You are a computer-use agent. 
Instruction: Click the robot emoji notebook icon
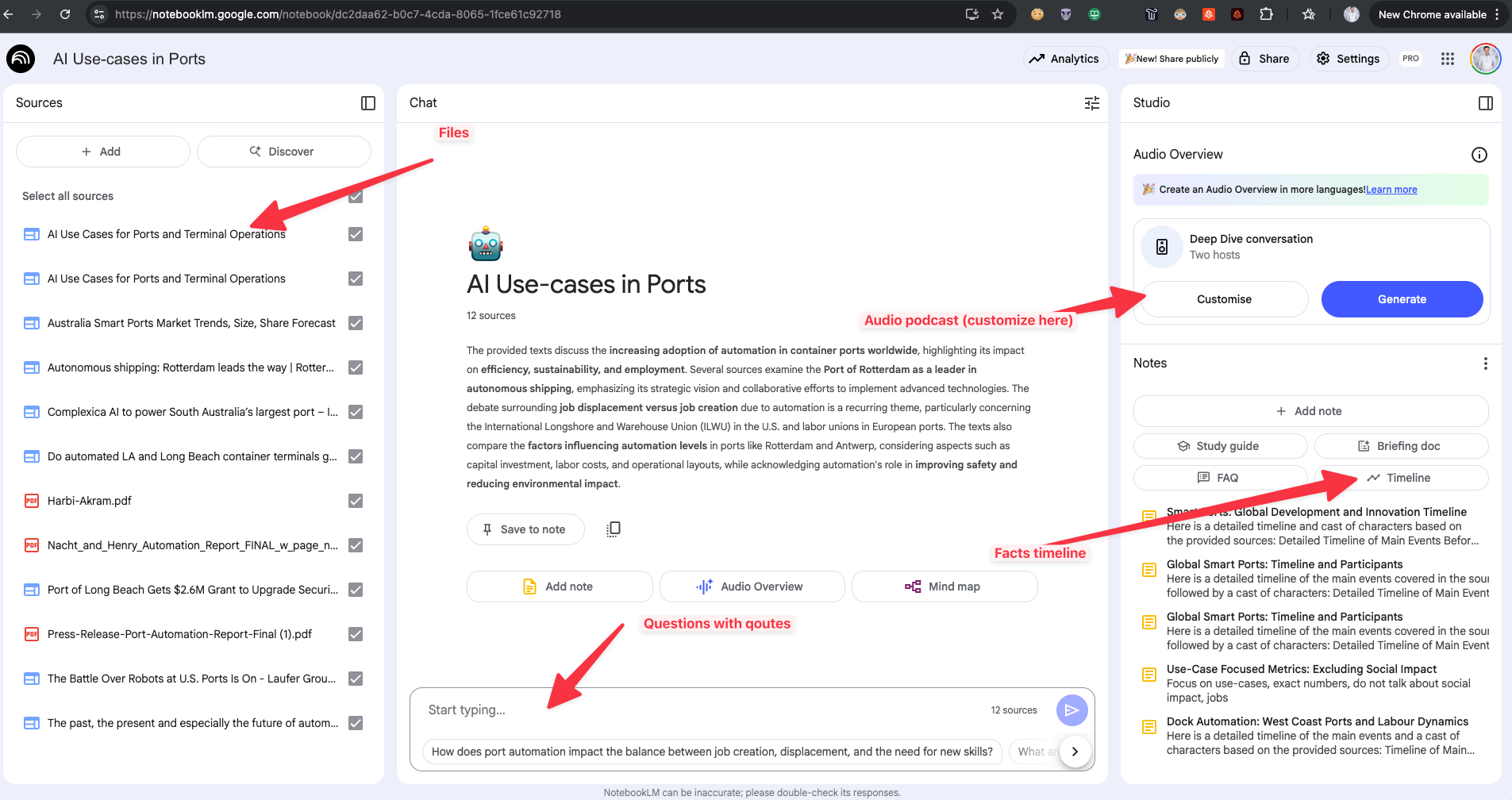[486, 245]
